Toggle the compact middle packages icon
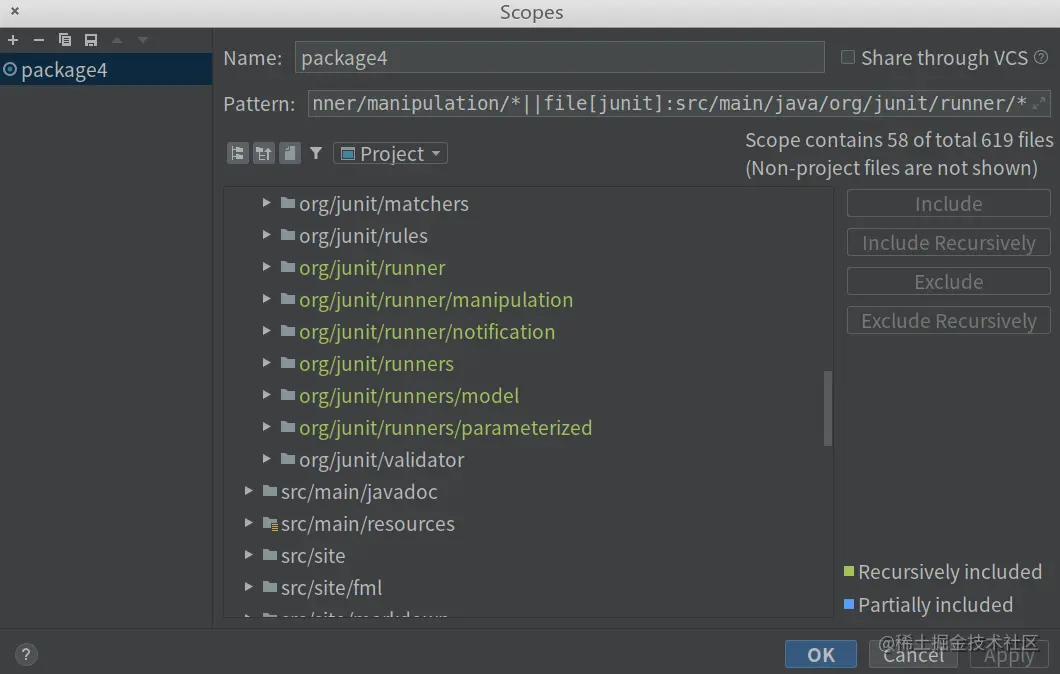 [264, 153]
